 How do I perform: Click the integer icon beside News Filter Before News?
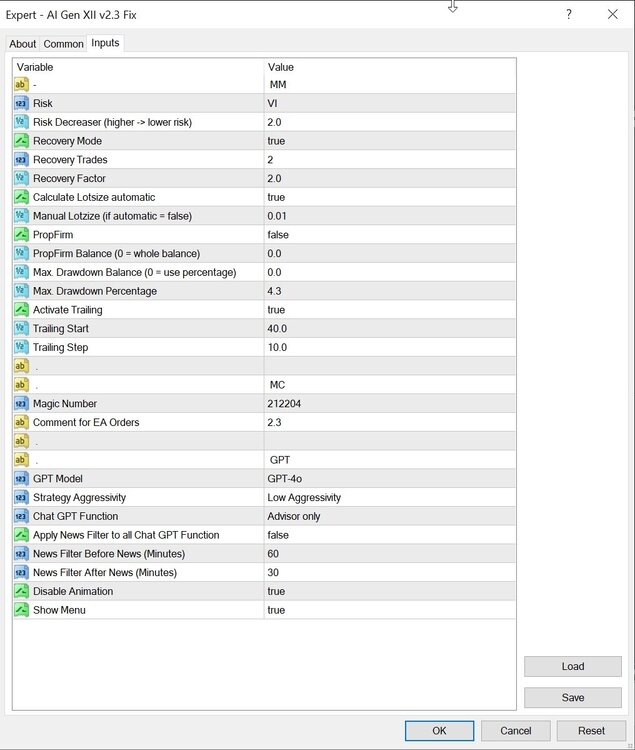[x=21, y=553]
